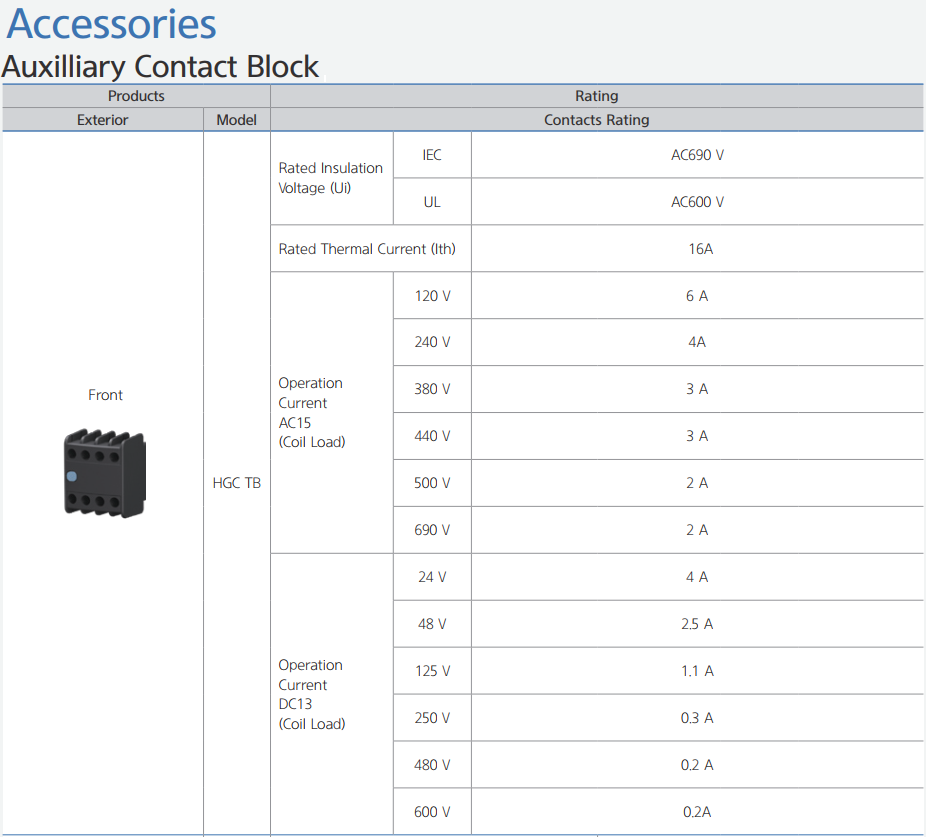Click the 'Model' sub-header
The height and width of the screenshot is (840, 926).
[x=236, y=120]
